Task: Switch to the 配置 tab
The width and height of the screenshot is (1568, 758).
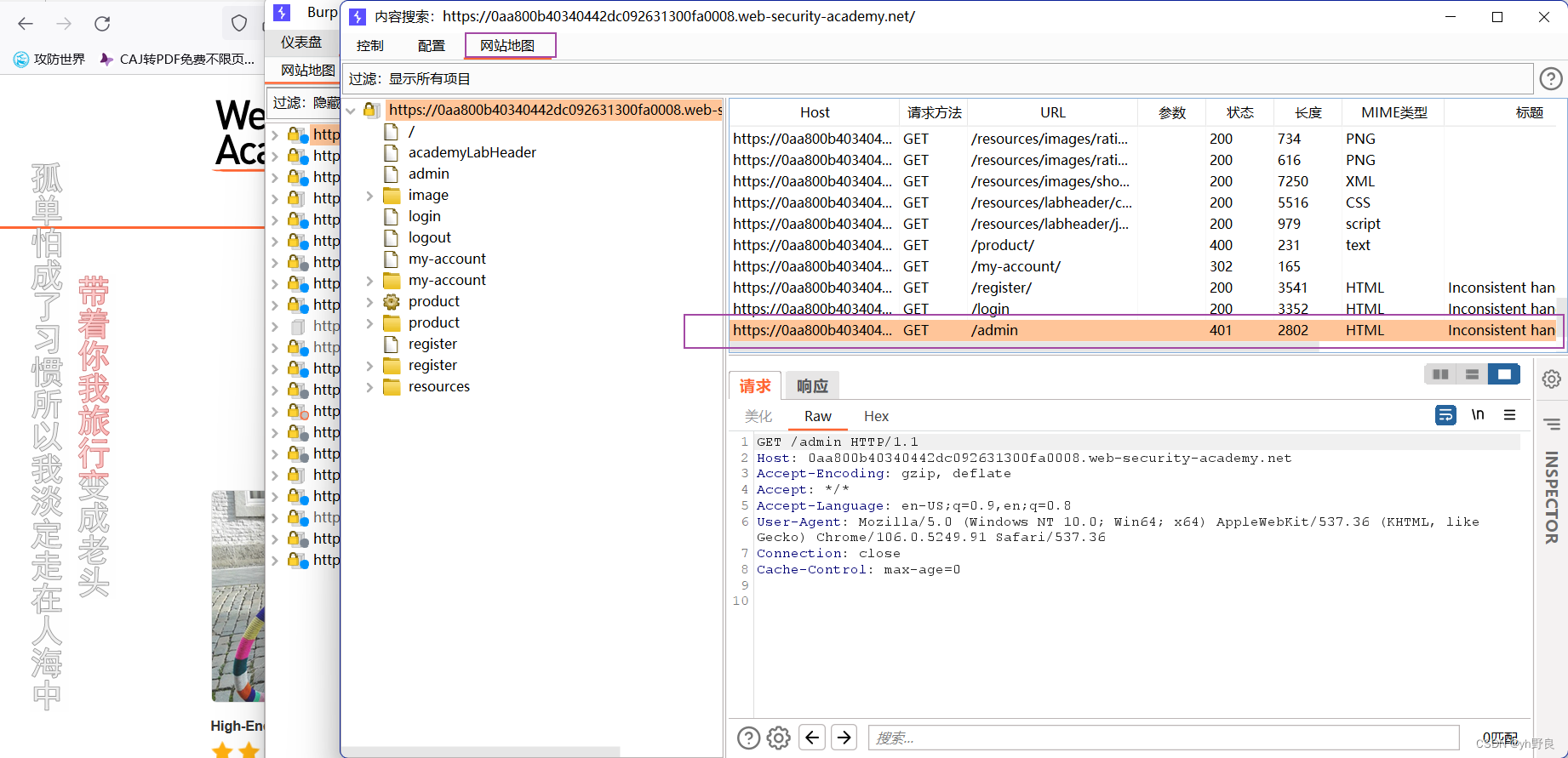Action: 432,46
